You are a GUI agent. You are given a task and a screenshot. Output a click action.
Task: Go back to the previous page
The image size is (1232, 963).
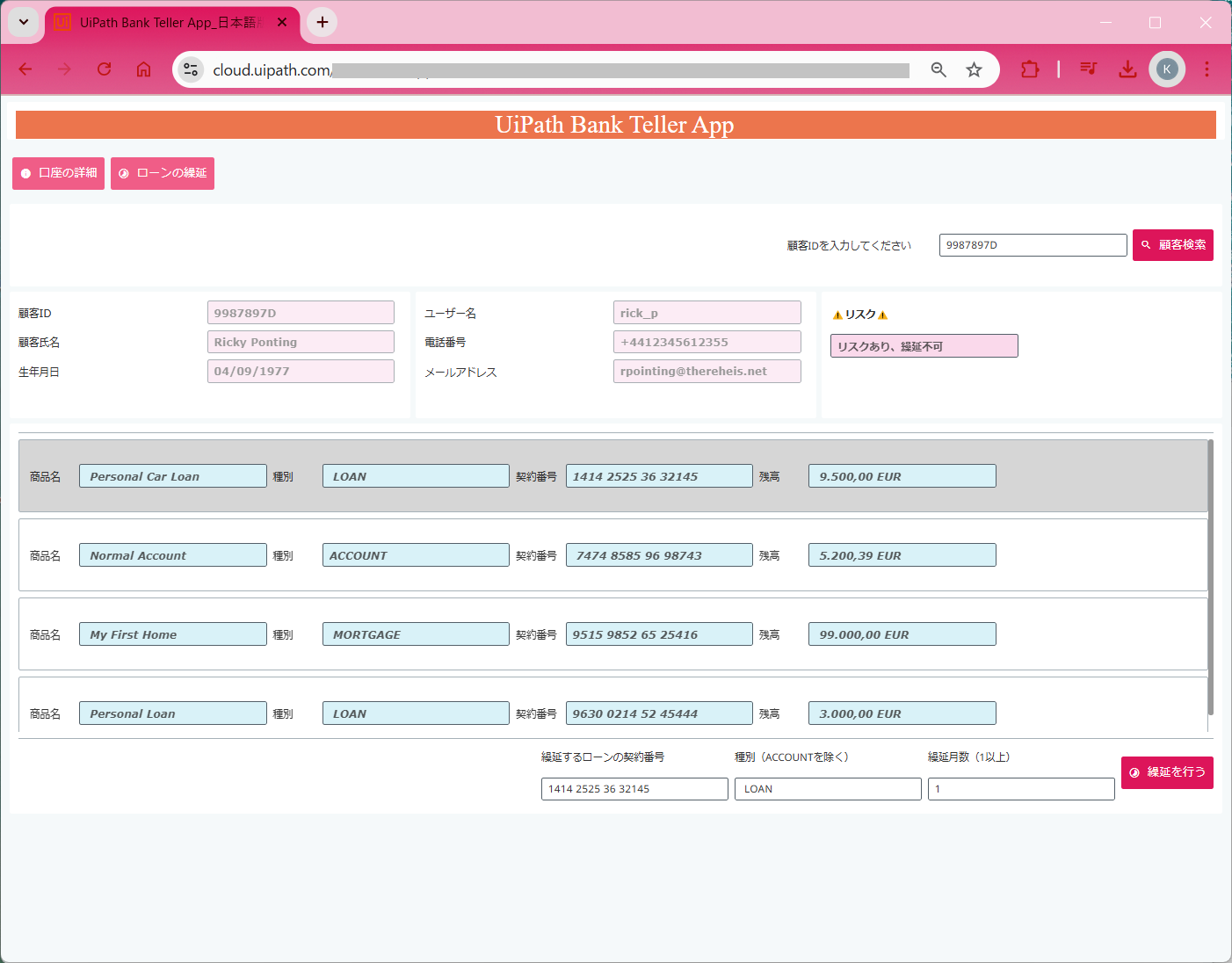click(25, 69)
